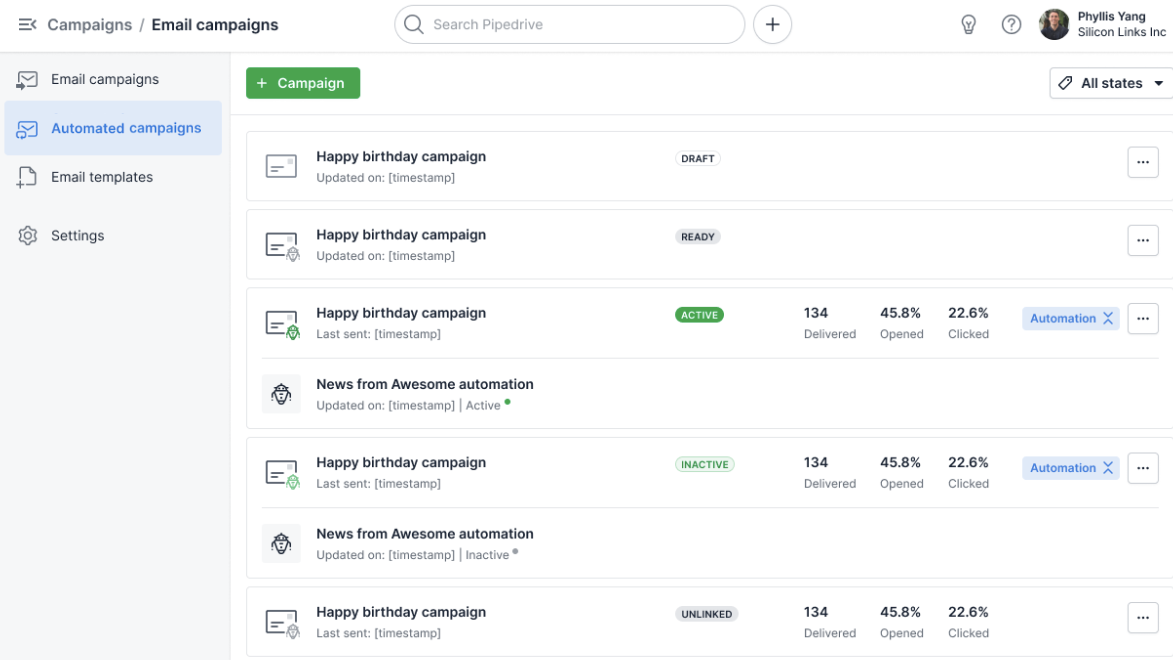Click Automation tag label on active campaign

tap(1062, 318)
